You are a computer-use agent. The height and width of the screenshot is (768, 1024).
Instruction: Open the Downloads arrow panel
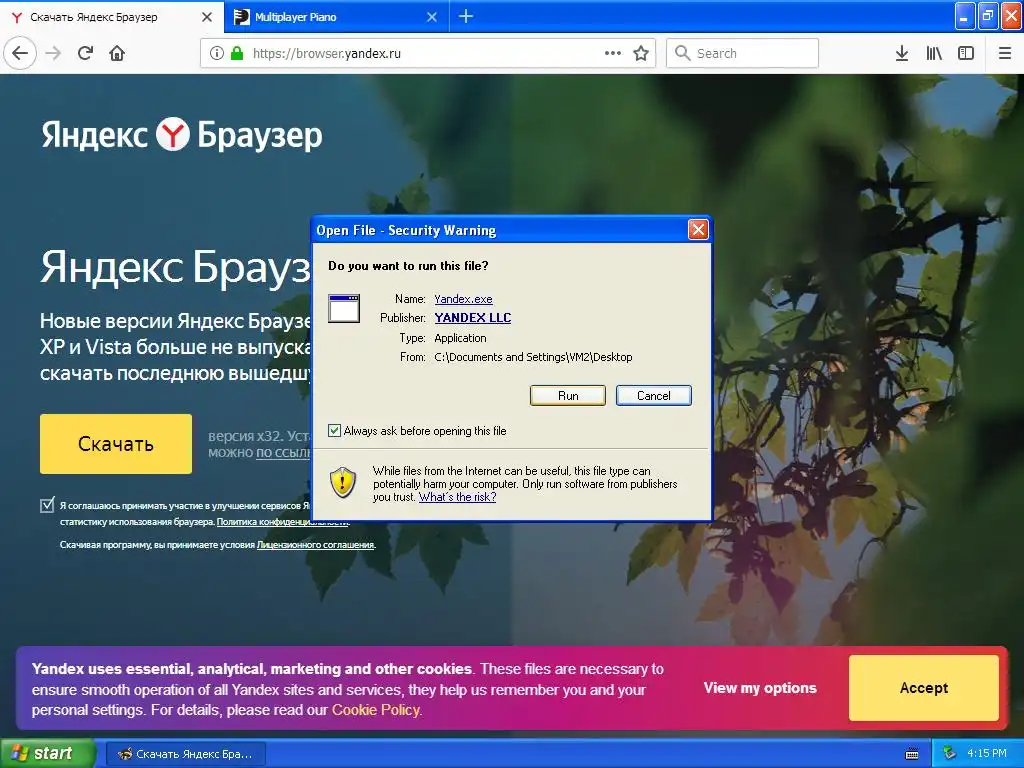(902, 53)
